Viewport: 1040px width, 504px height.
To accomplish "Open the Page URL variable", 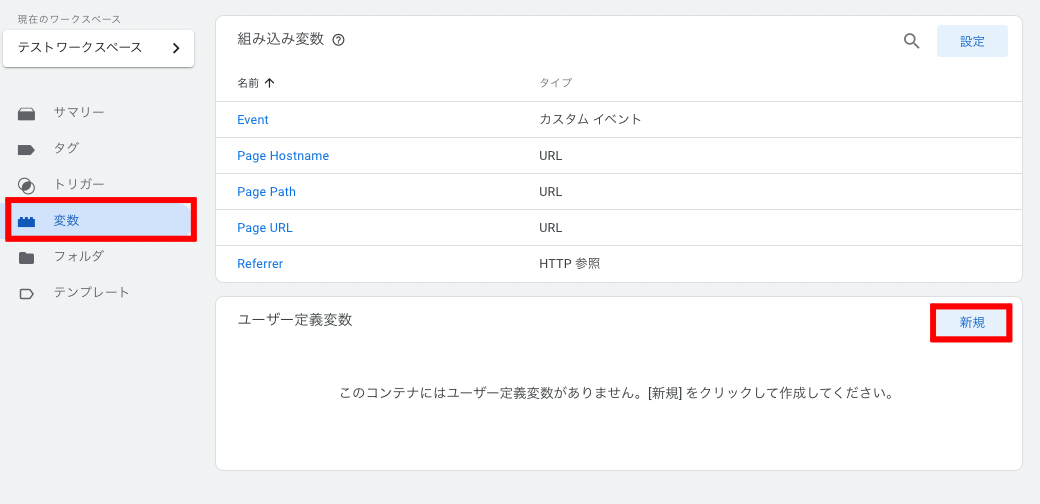I will click(x=265, y=227).
